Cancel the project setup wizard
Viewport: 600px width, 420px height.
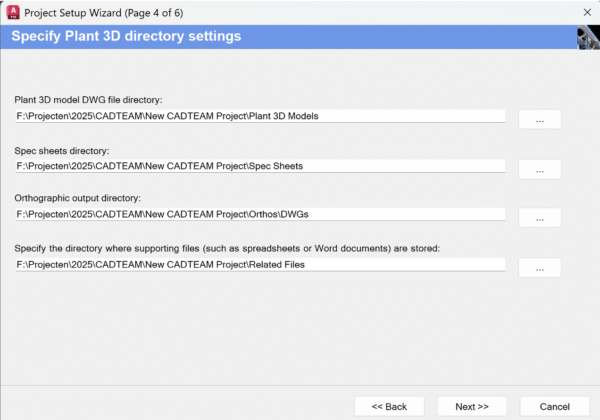point(554,406)
